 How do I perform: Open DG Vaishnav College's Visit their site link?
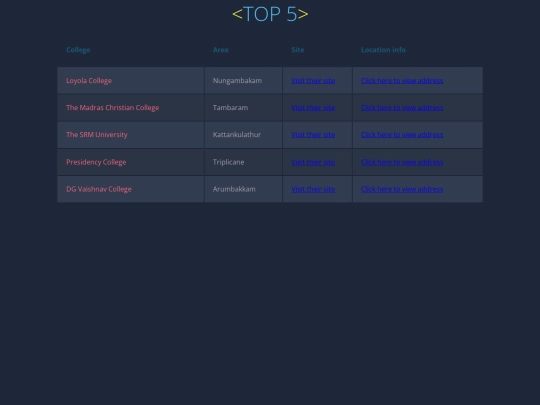tap(313, 189)
